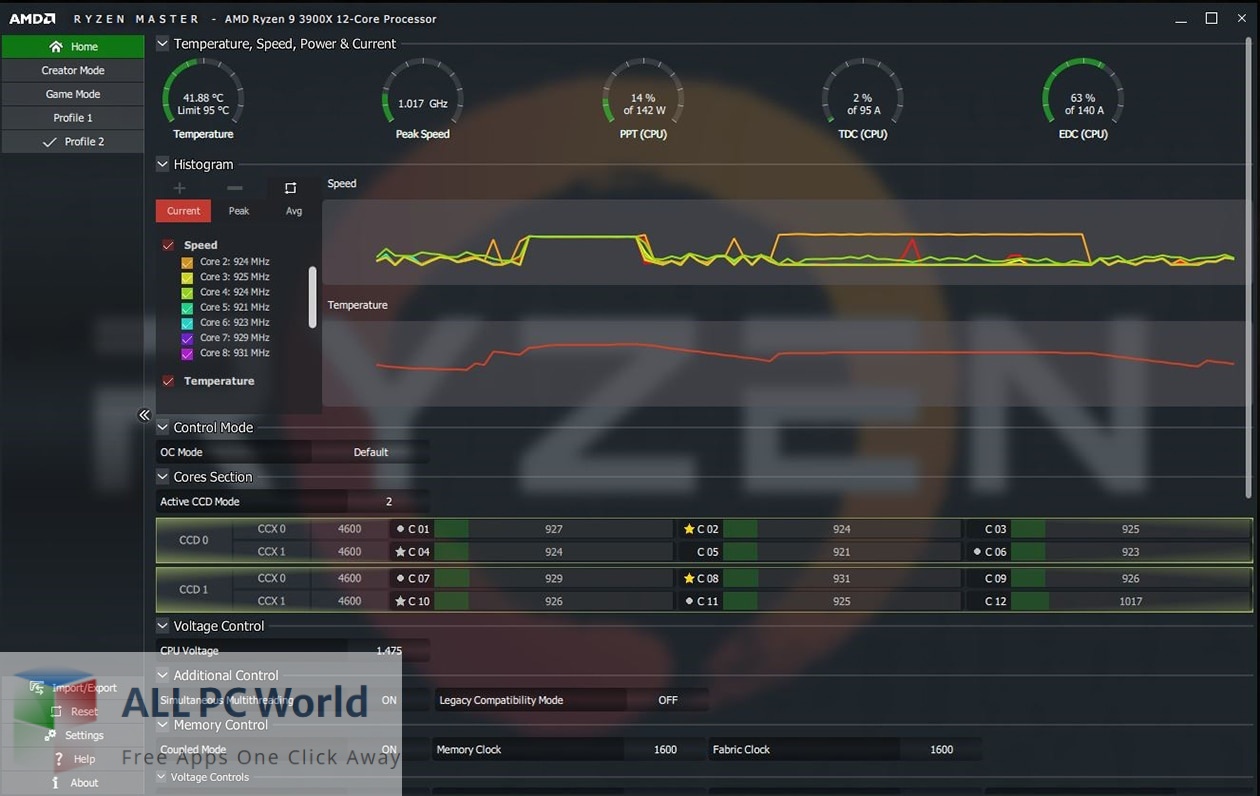Collapse the Additional Control section
This screenshot has width=1260, height=796.
tap(163, 675)
